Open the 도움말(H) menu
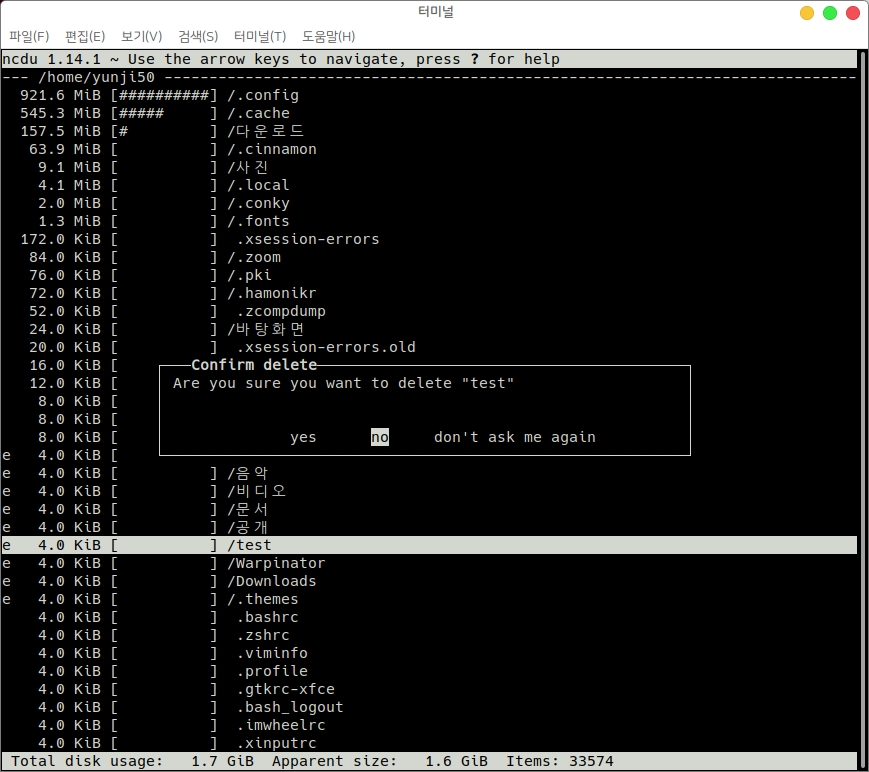This screenshot has height=772, width=869. pos(328,37)
